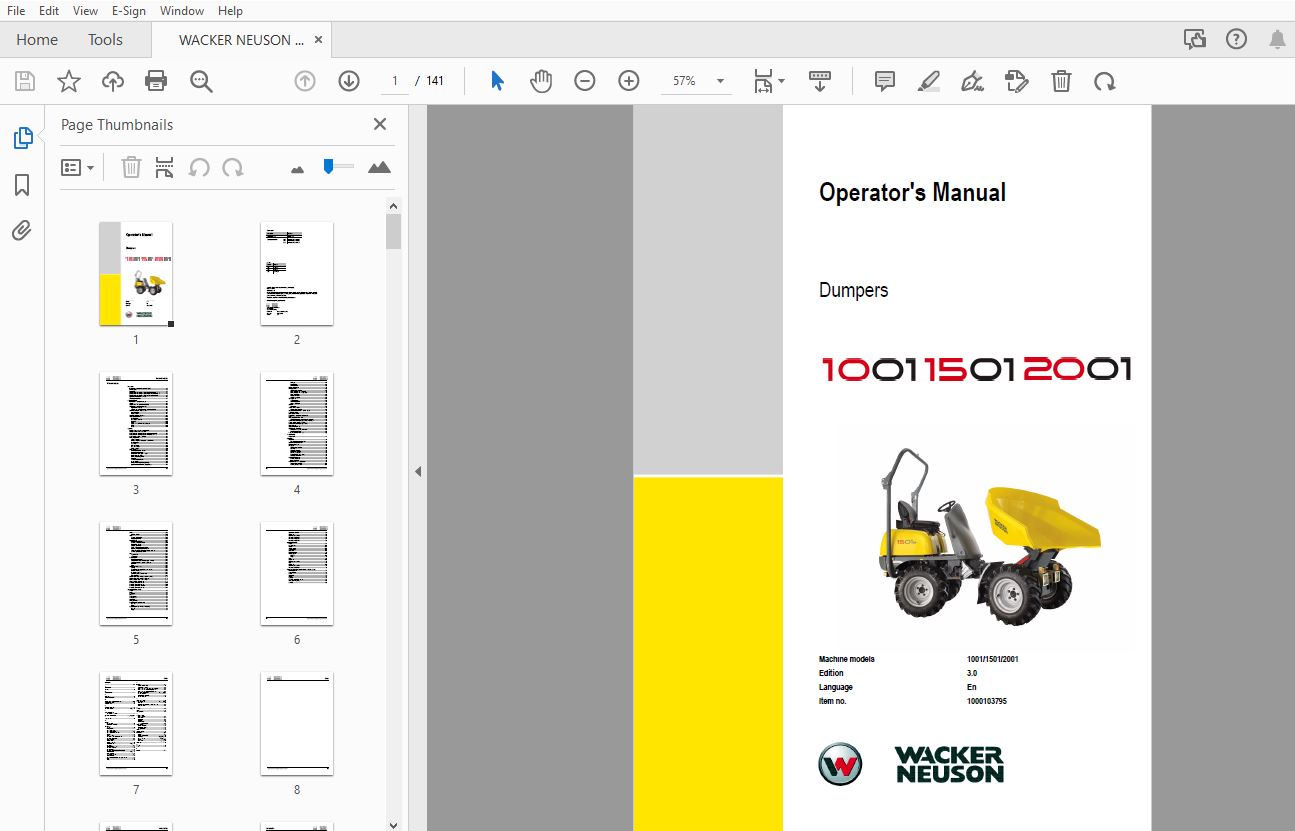The image size is (1295, 831).
Task: Open the Edit menu
Action: 49,10
